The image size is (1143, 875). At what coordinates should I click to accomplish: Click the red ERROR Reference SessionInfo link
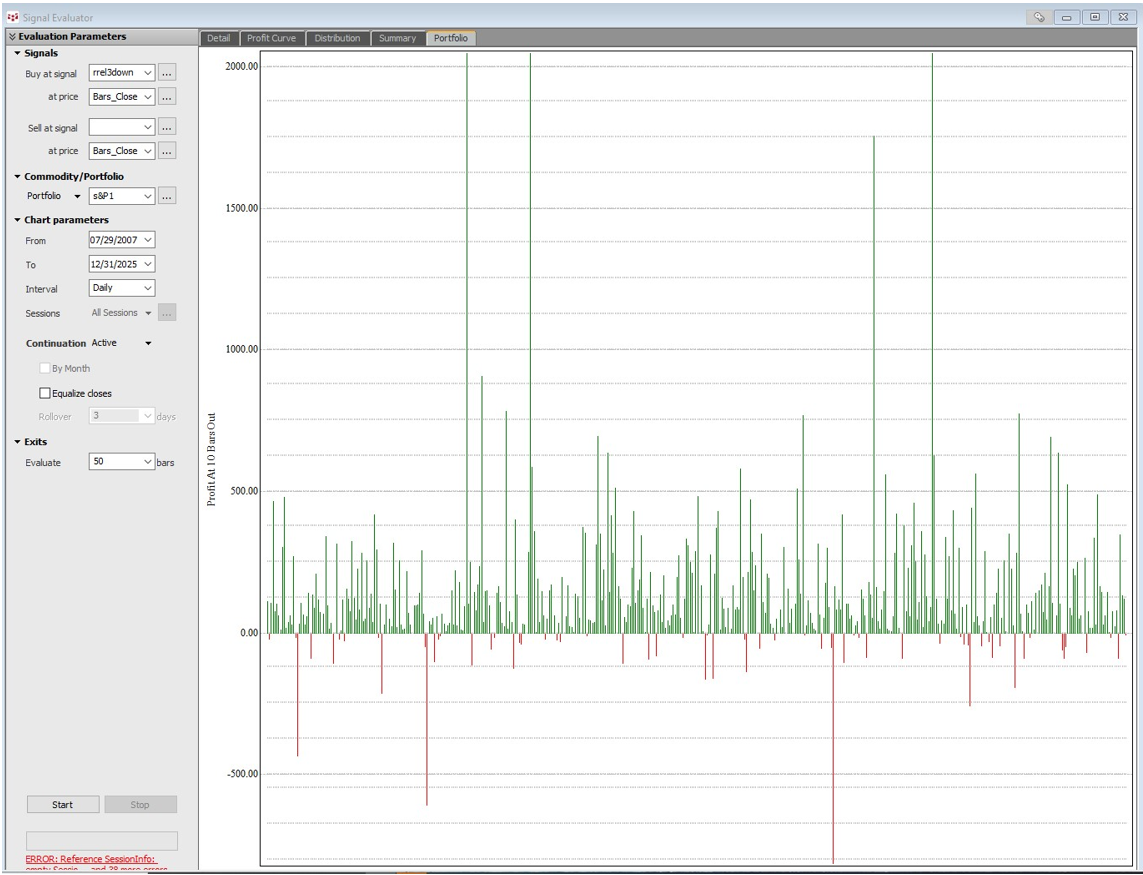tap(91, 860)
